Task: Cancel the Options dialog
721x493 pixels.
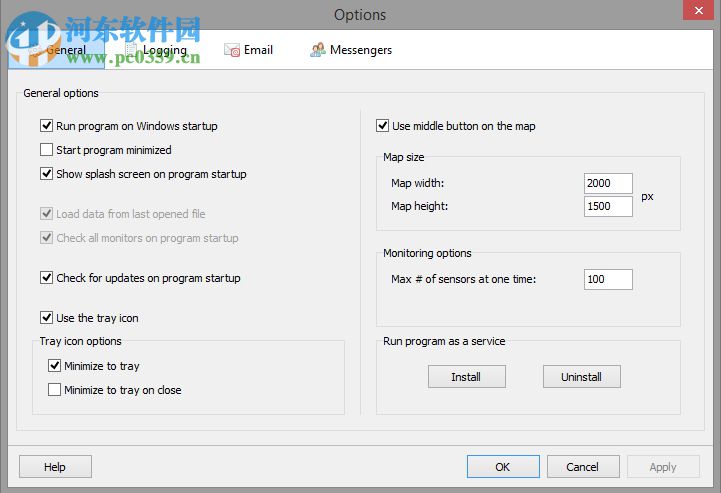Action: pyautogui.click(x=583, y=467)
